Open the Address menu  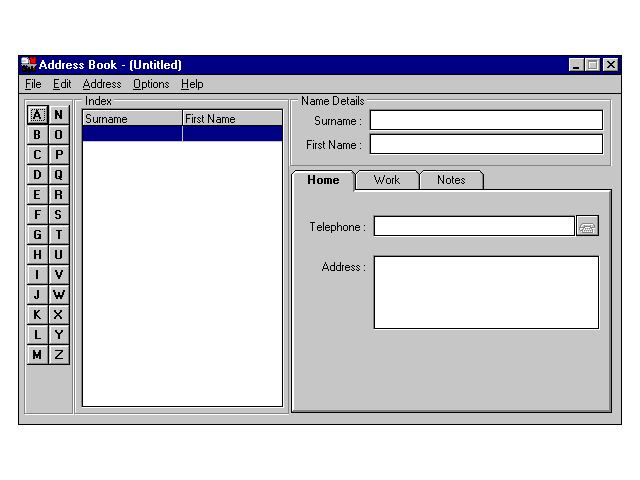coord(102,84)
